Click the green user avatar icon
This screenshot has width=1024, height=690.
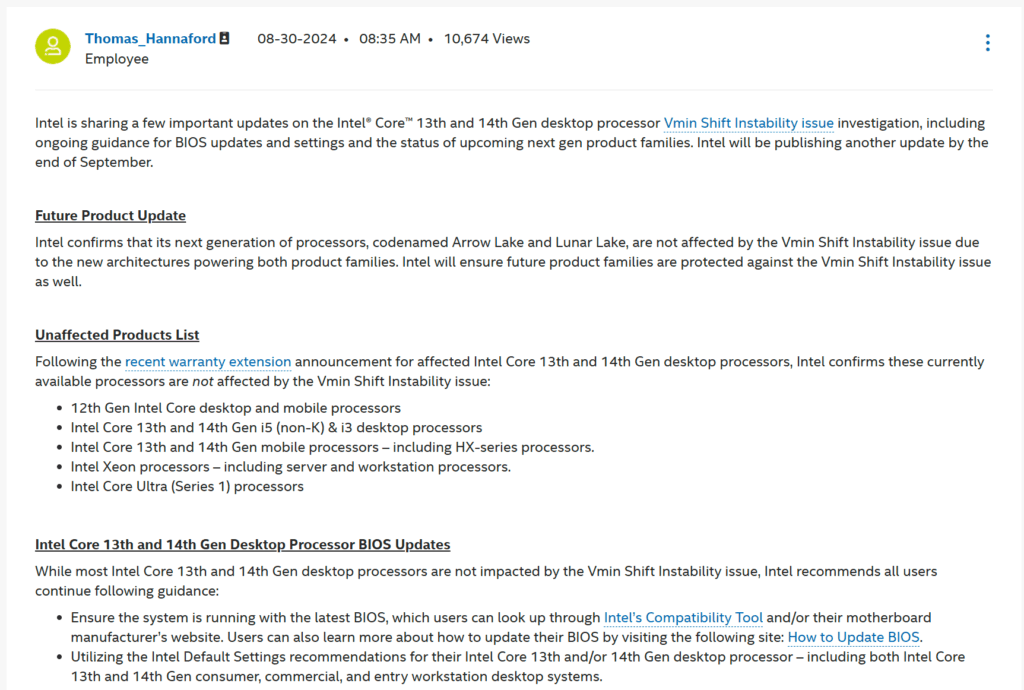(52, 46)
